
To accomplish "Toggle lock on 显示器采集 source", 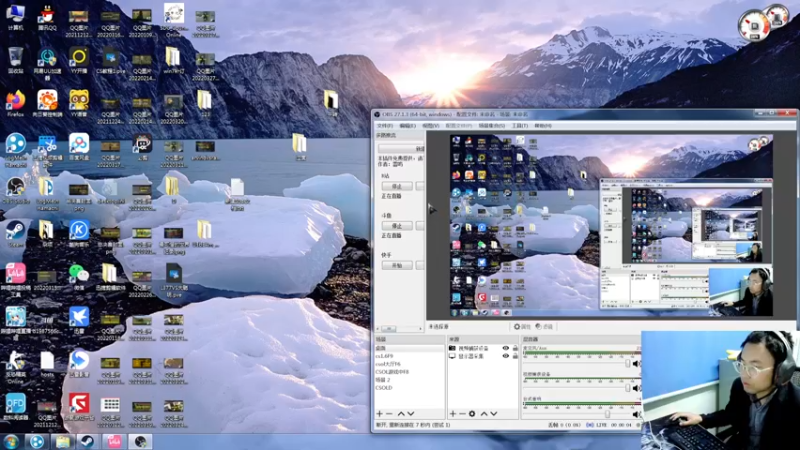I will 515,356.
